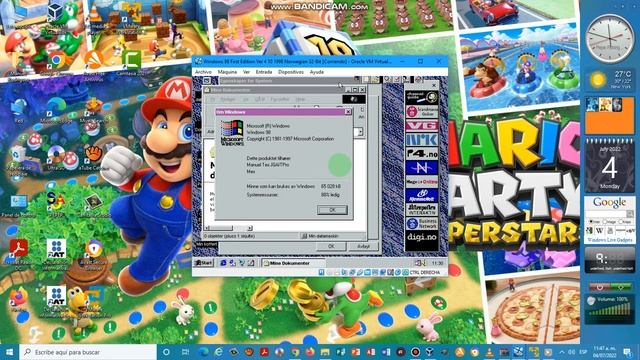Open VLC media player from taskbar
This screenshot has width=640, height=360.
tap(489, 352)
